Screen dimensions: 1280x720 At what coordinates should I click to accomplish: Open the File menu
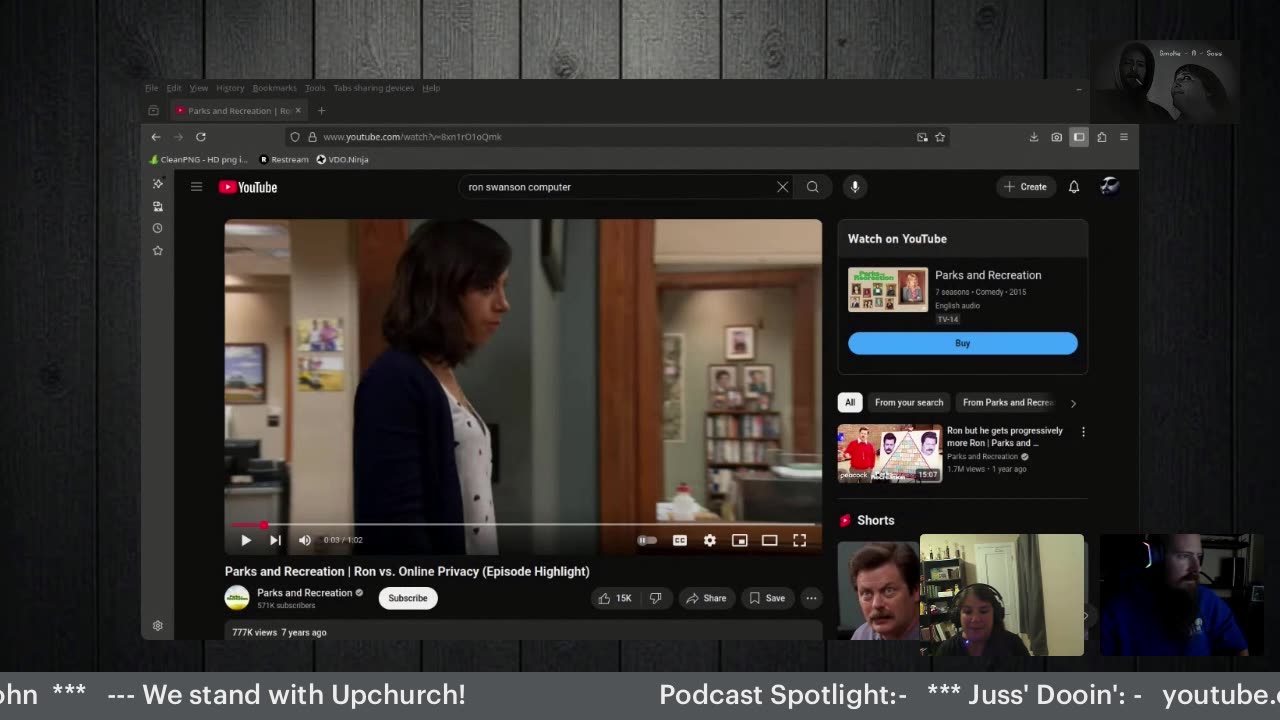coord(152,88)
